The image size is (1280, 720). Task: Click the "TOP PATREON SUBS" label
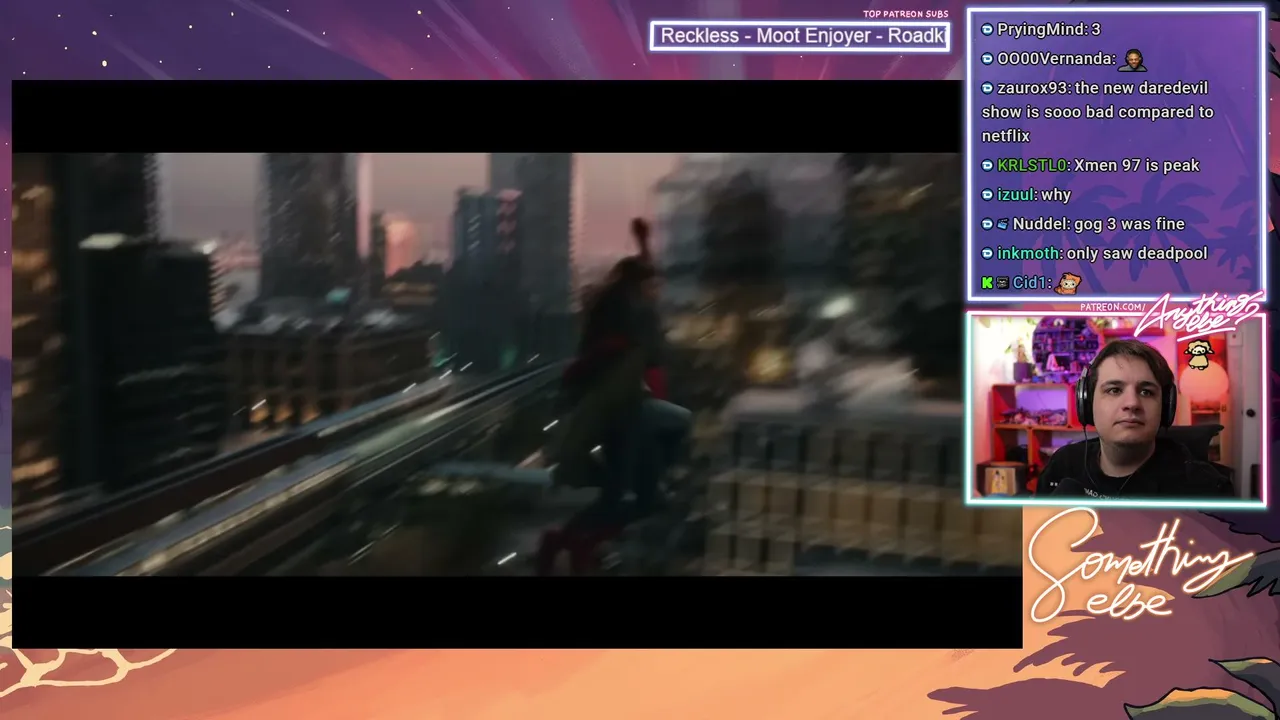906,14
